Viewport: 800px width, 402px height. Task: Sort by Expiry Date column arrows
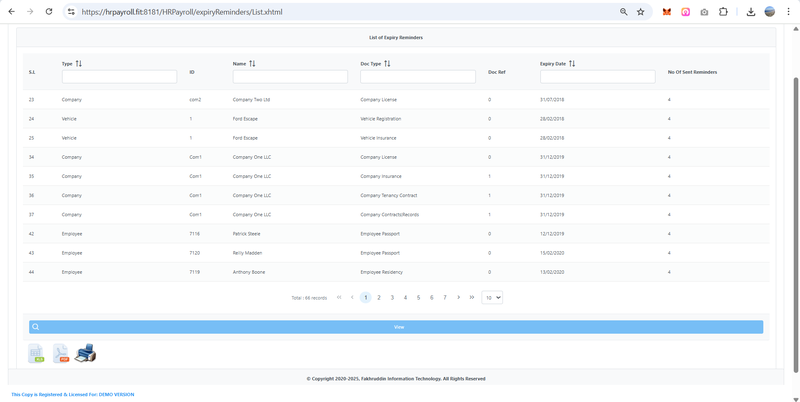(572, 64)
